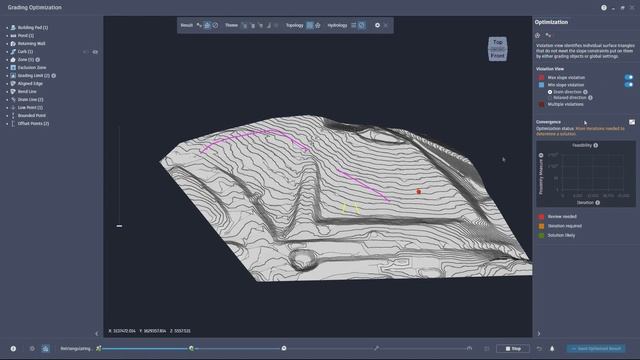Click undo icon in bottom bar
This screenshot has width=640, height=360.
[x=539, y=349]
